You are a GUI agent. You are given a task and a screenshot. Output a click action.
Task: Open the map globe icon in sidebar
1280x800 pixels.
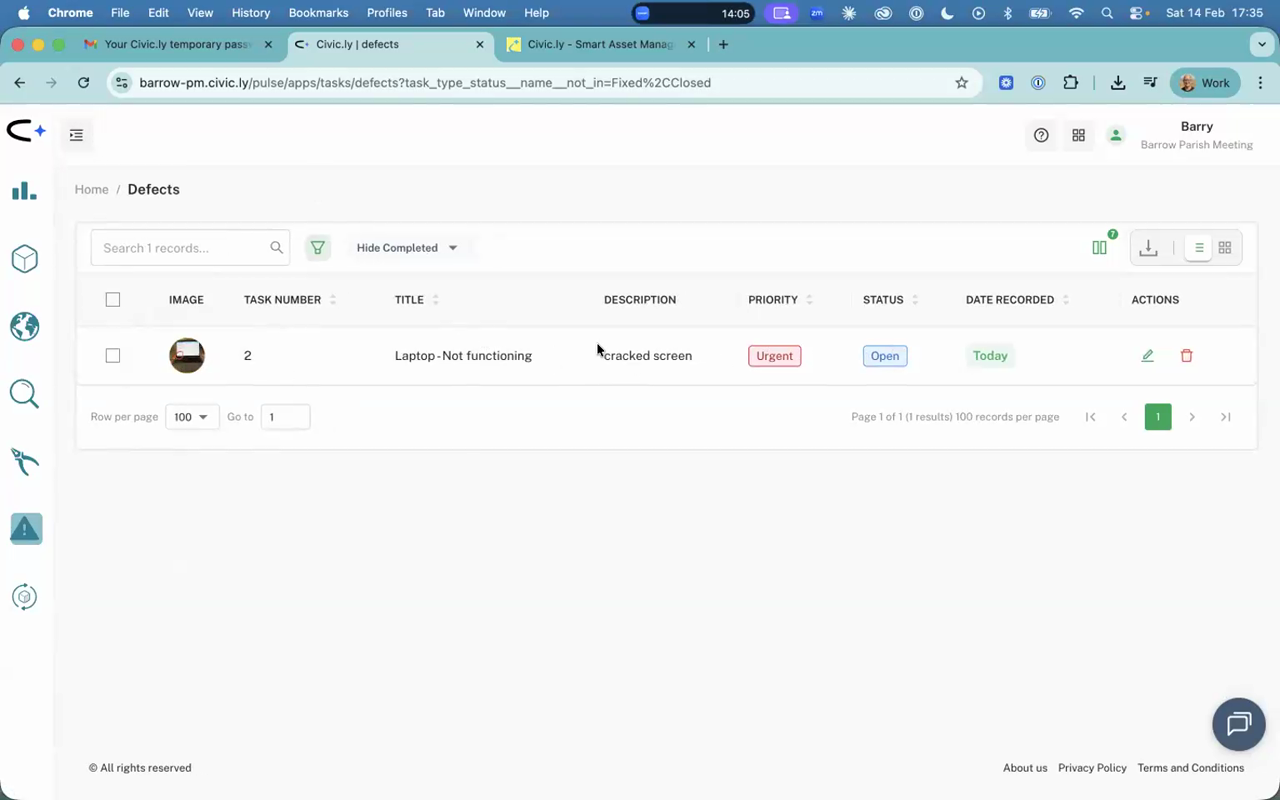pos(24,326)
